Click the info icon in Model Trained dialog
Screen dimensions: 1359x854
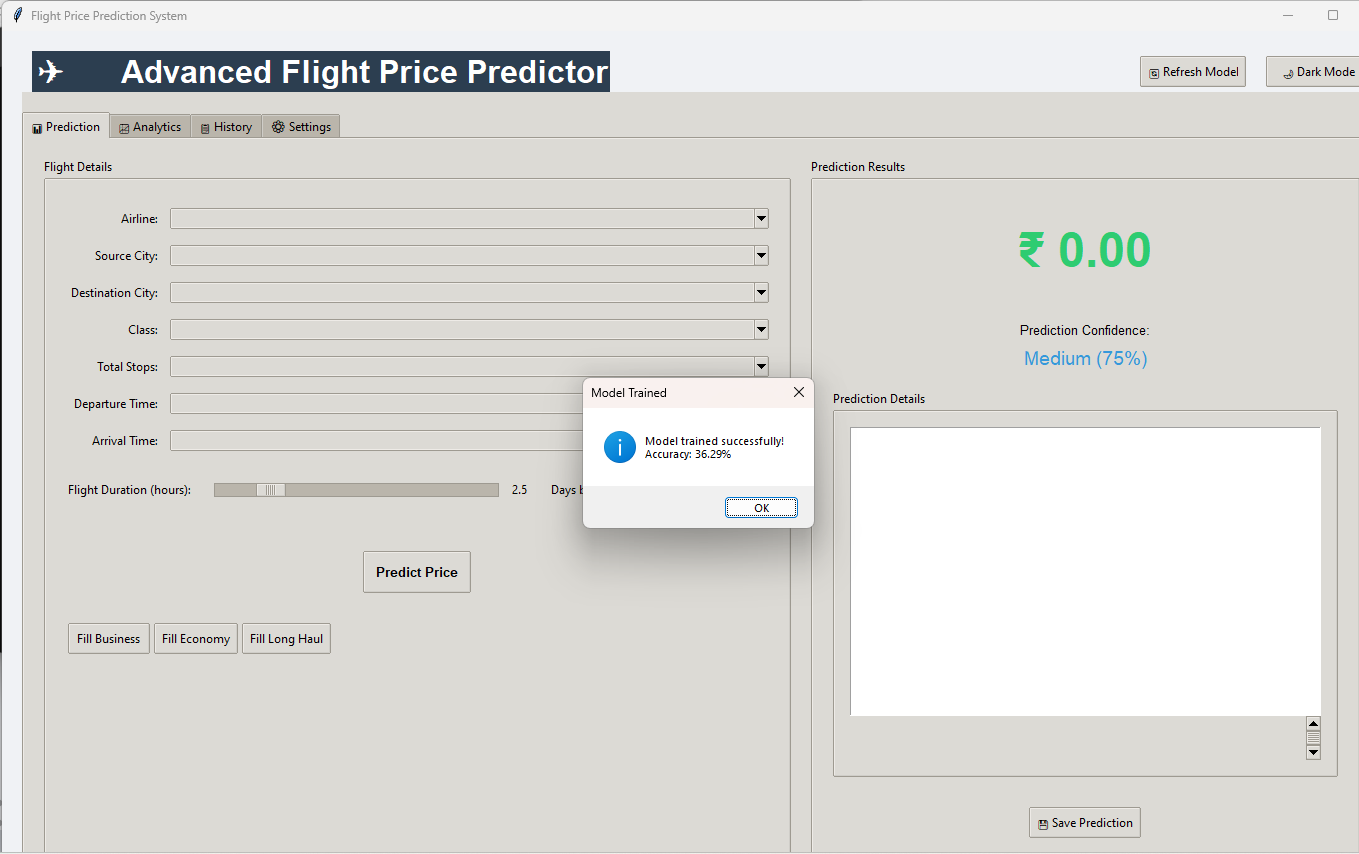pos(620,447)
